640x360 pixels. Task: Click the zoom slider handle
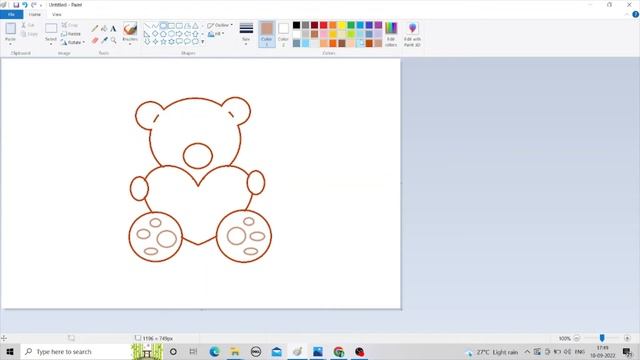point(602,338)
